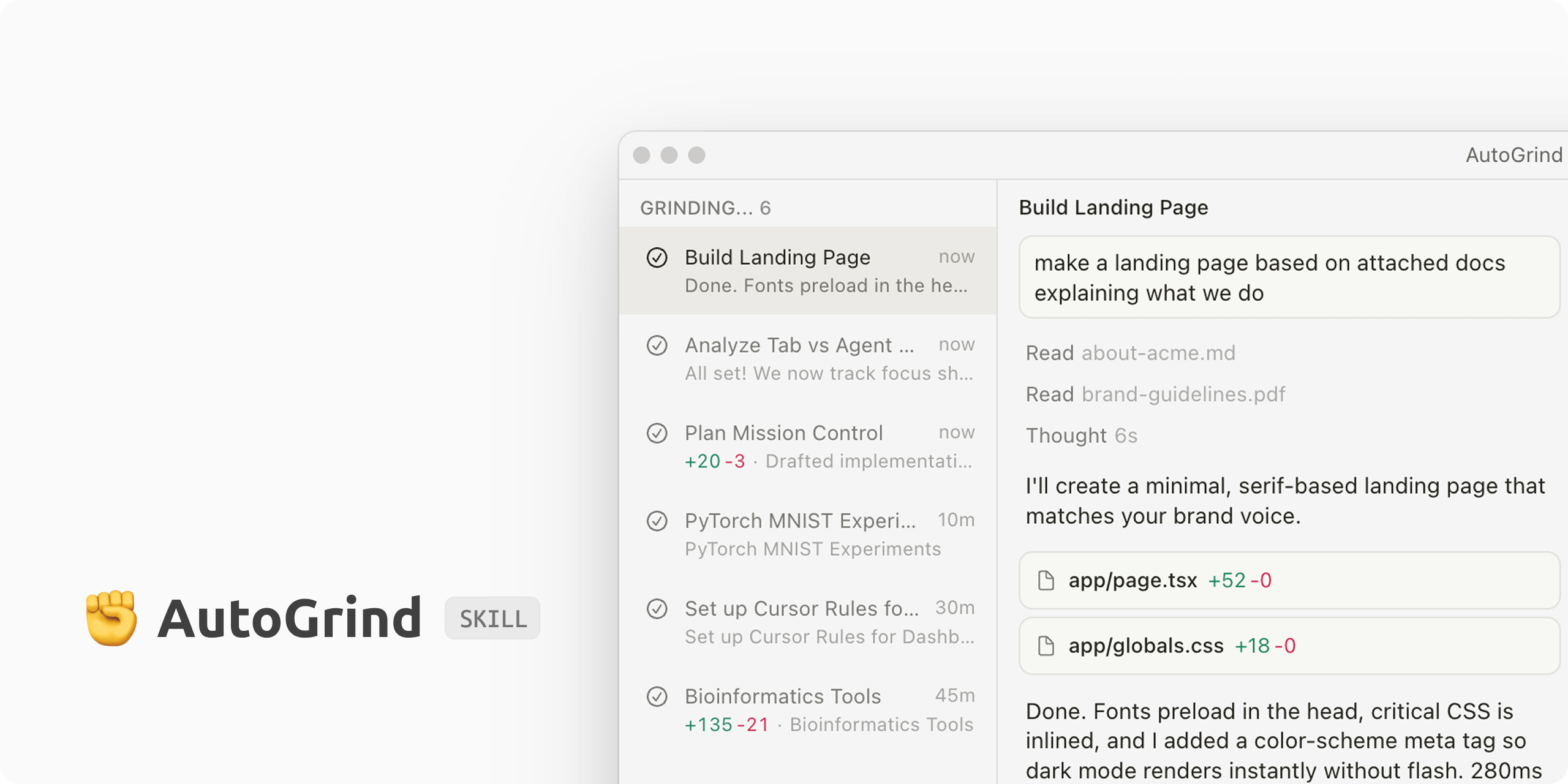1568x784 pixels.
Task: Click the check circle next to Analyze Tab vs Agent
Action: (658, 346)
